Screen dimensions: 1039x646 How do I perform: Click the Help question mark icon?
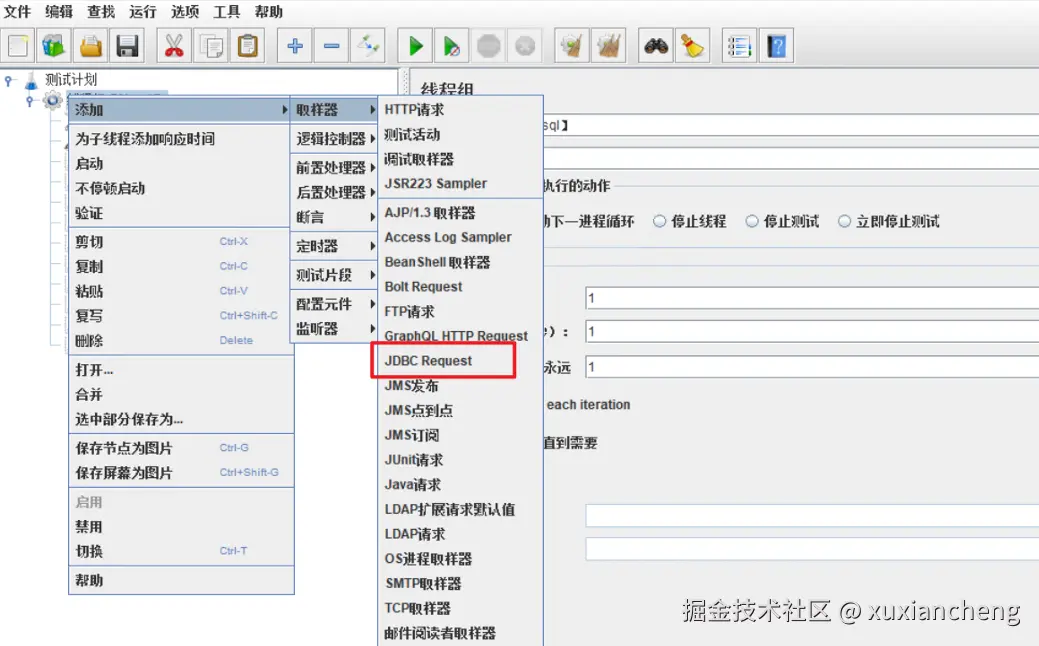click(x=776, y=46)
